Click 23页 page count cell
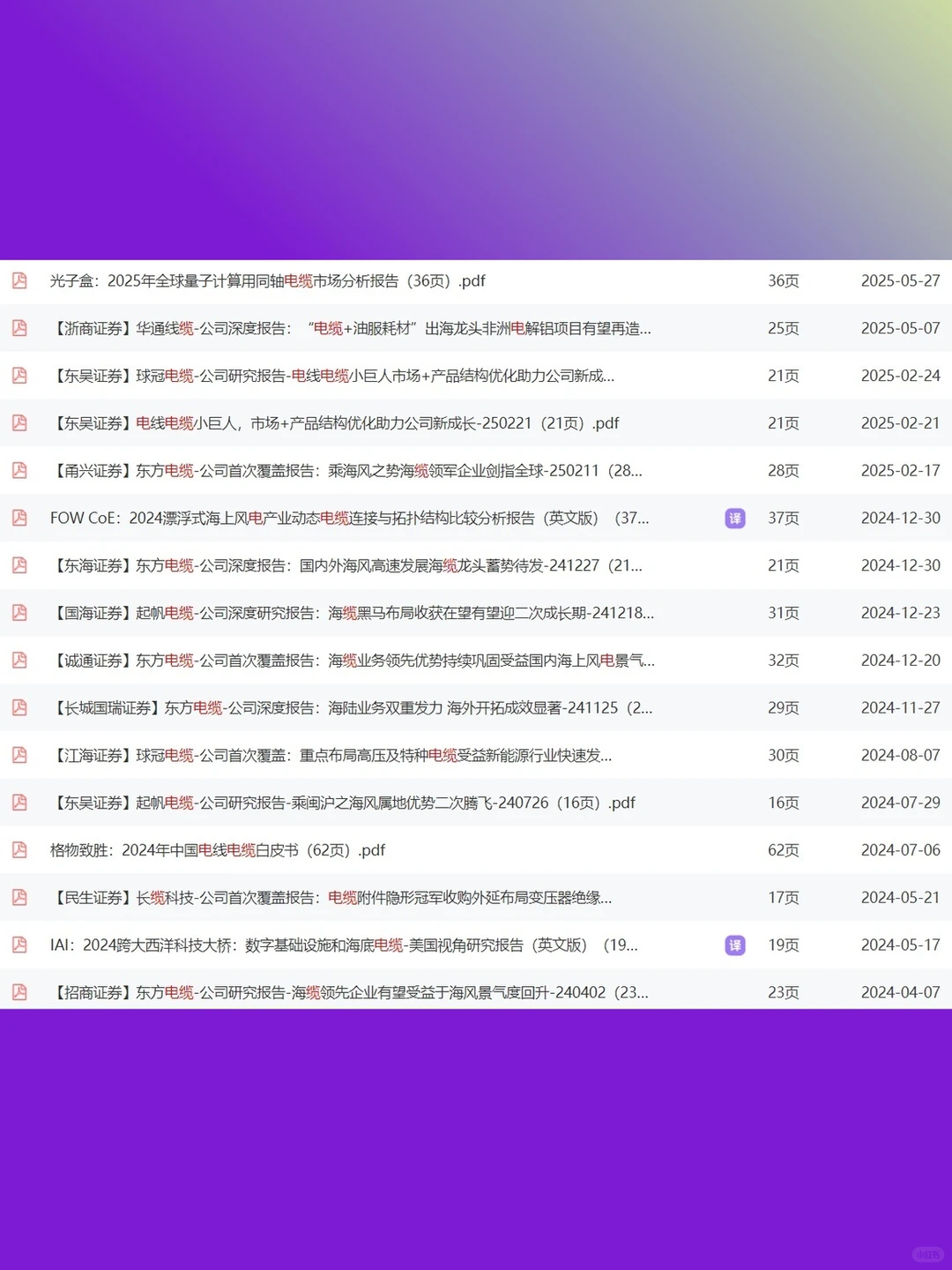This screenshot has height=1270, width=952. [784, 992]
